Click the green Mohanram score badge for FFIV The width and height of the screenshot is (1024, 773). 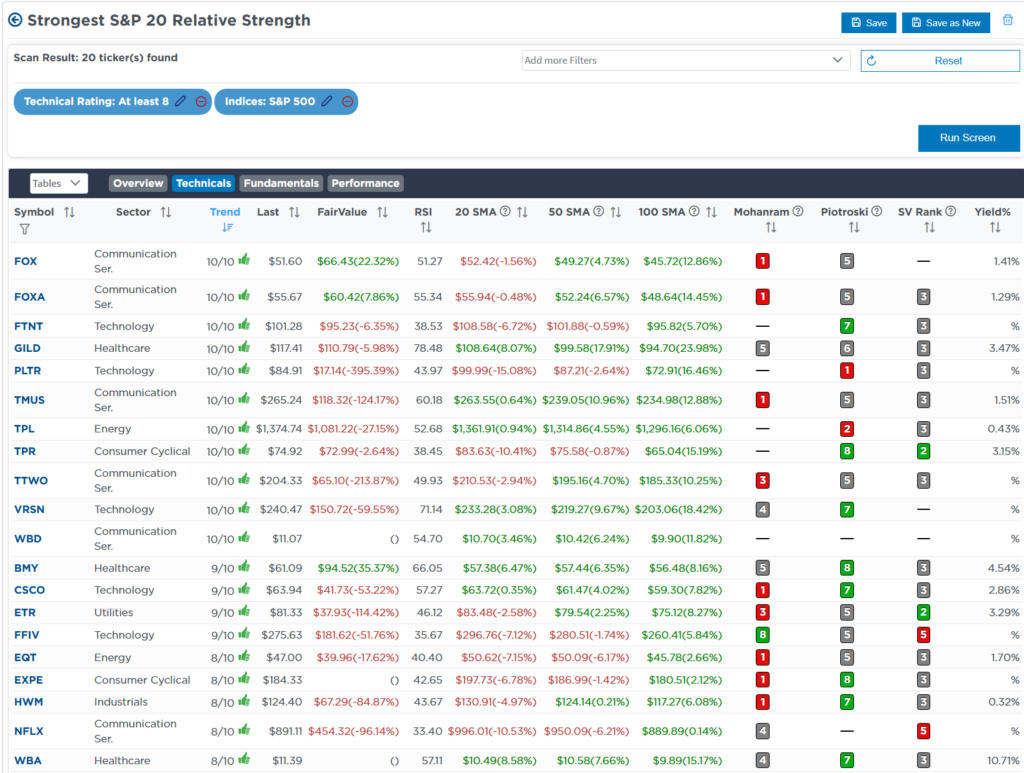click(x=763, y=635)
